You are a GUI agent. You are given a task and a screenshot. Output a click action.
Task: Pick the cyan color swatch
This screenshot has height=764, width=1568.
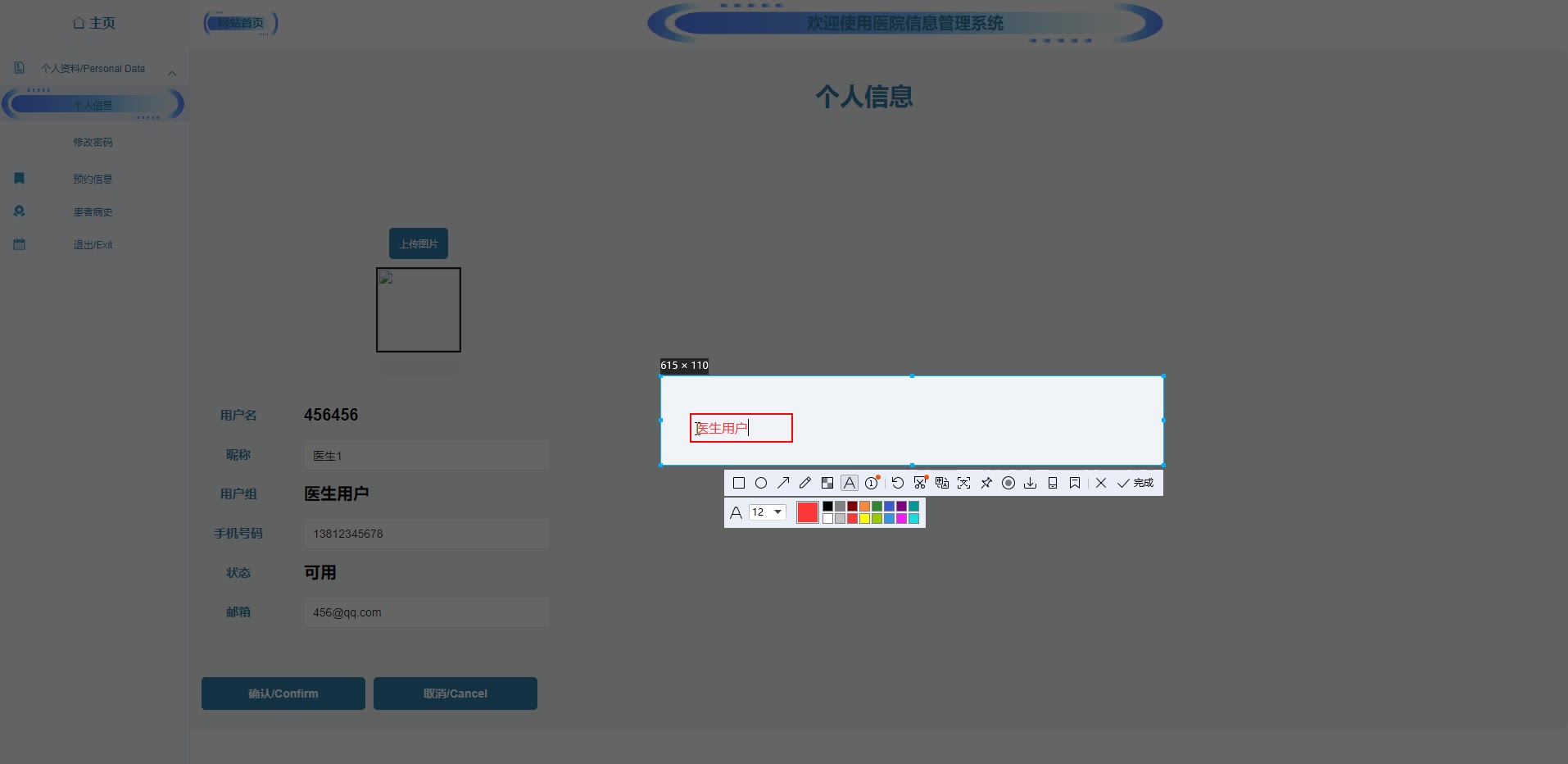(x=913, y=518)
